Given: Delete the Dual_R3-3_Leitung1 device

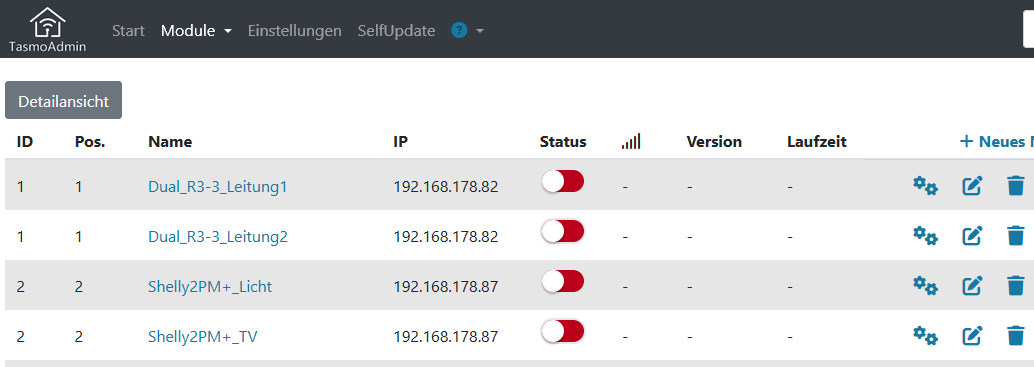Looking at the screenshot, I should pyautogui.click(x=1016, y=186).
